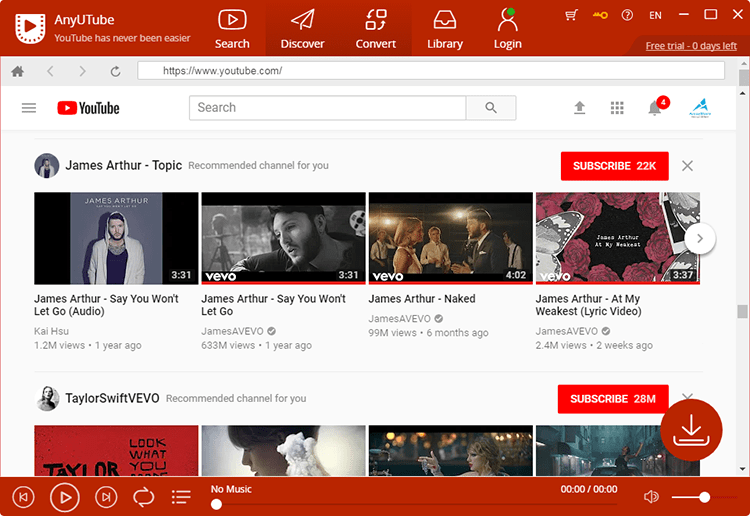Subscribe to James Arthur - Topic channel
The image size is (750, 516).
(x=614, y=166)
